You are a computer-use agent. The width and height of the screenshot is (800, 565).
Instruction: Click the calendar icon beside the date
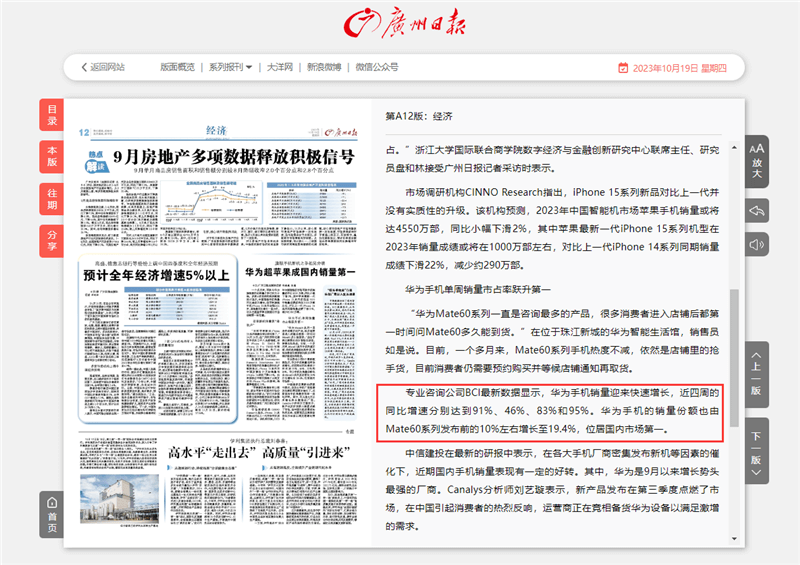pos(623,68)
